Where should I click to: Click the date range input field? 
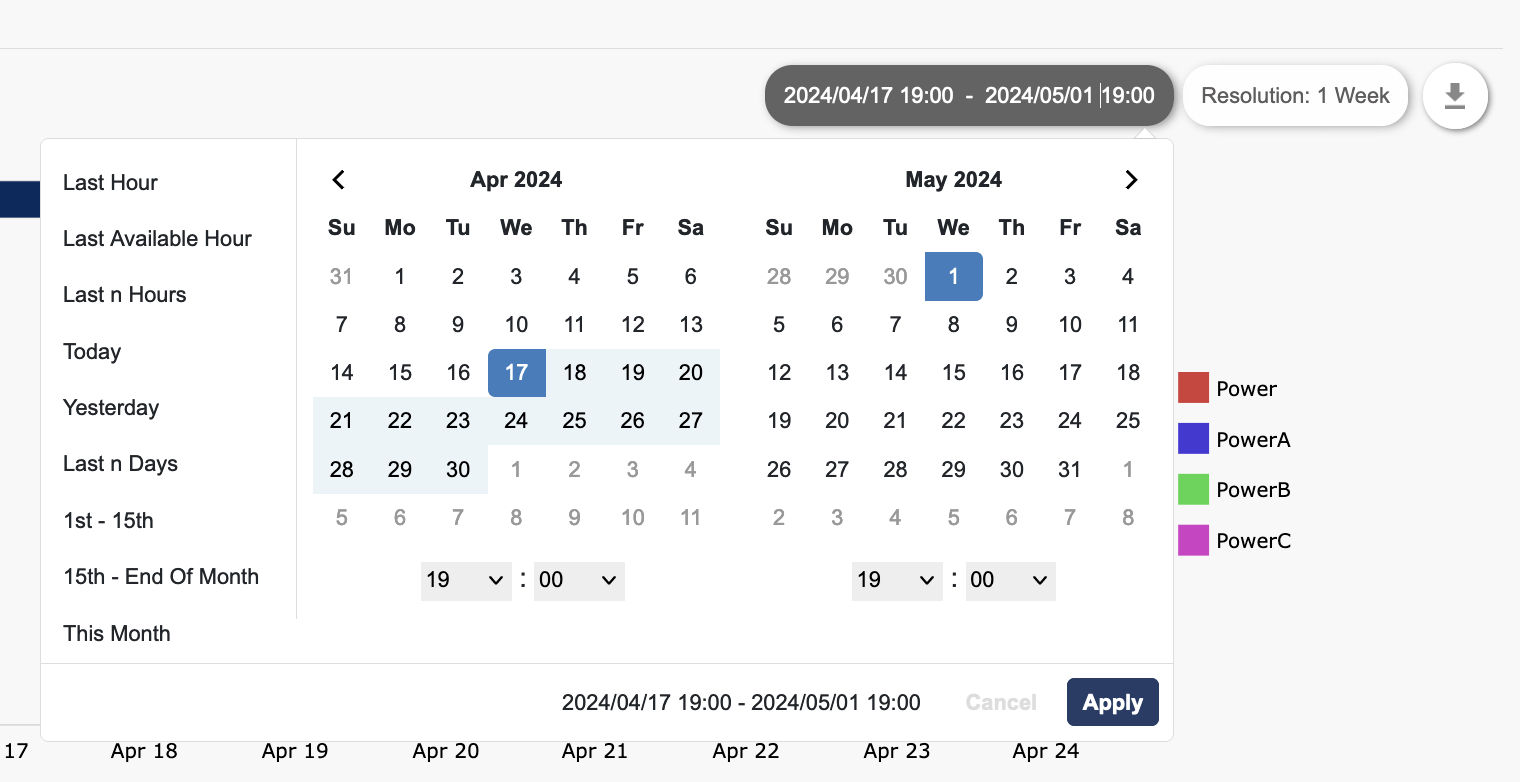tap(968, 96)
